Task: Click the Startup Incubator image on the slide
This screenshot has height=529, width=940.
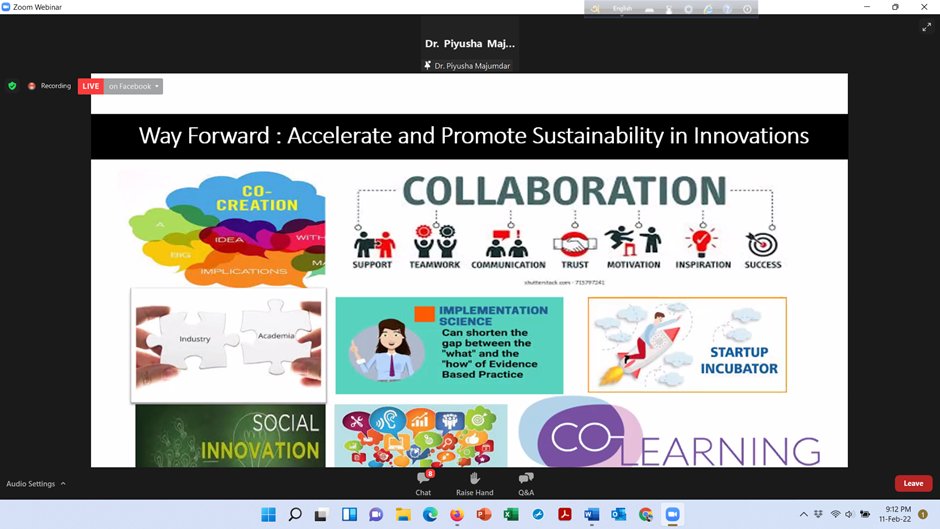Action: [687, 345]
